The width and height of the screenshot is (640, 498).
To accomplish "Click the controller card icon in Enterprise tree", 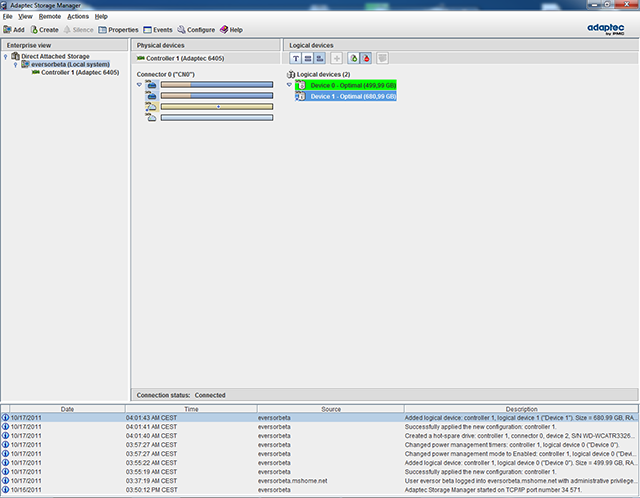I will 36,72.
